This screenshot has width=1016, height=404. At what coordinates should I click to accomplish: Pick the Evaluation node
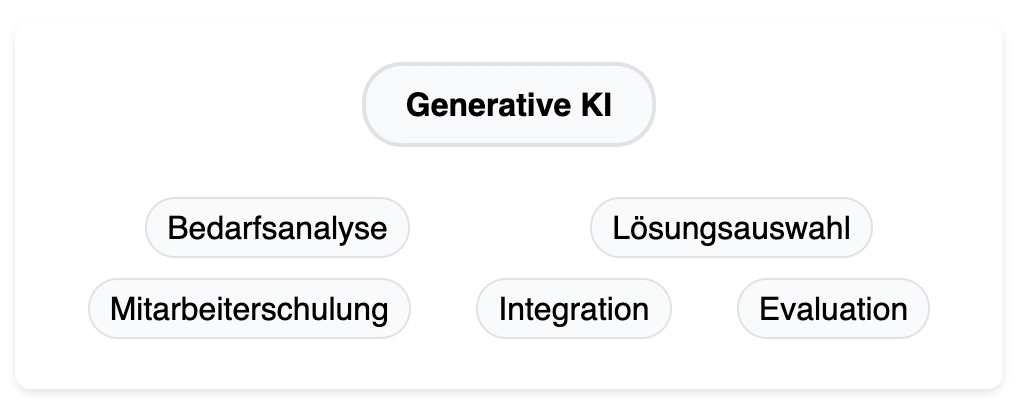(833, 309)
